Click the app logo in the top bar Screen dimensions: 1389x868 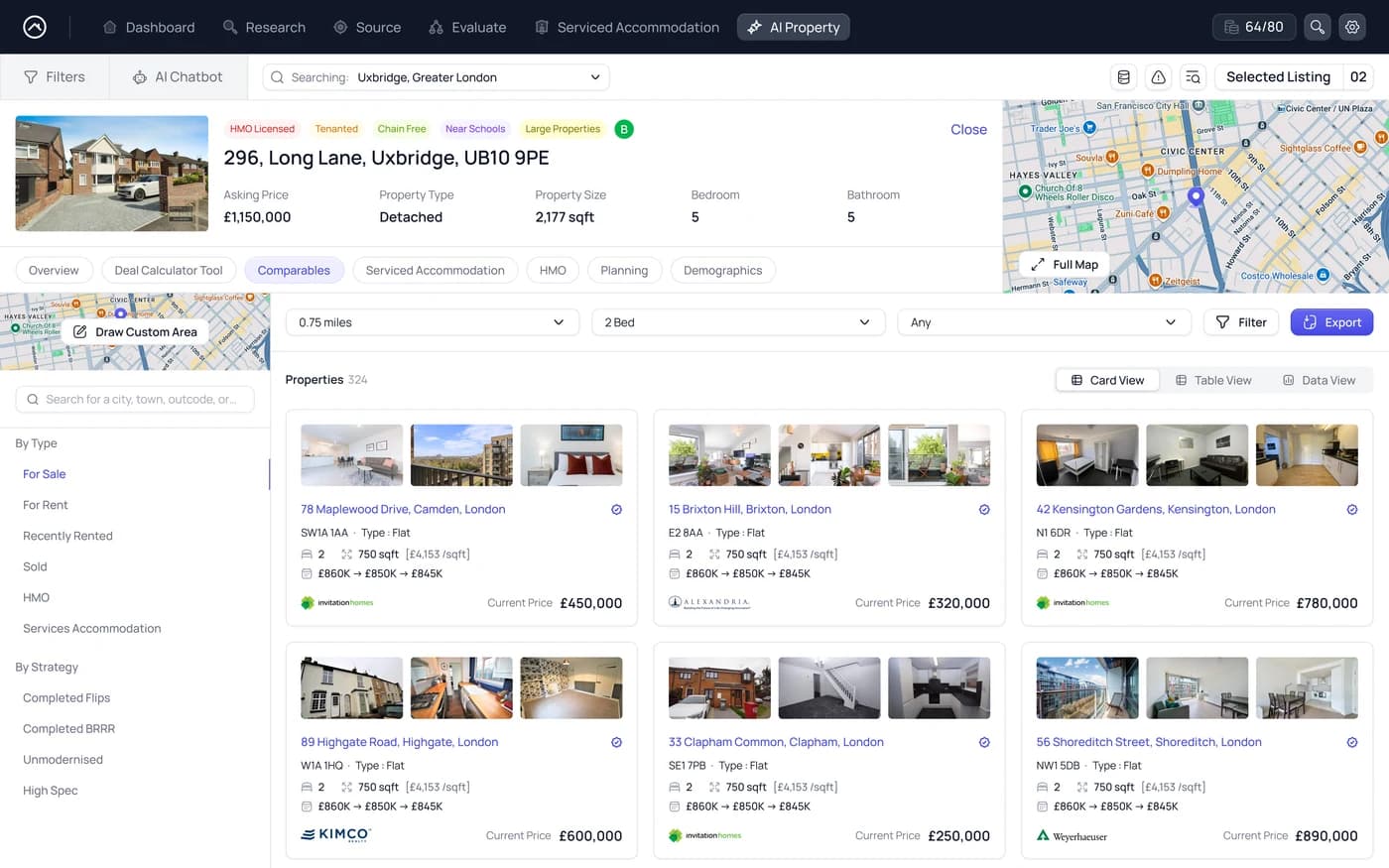tap(35, 27)
